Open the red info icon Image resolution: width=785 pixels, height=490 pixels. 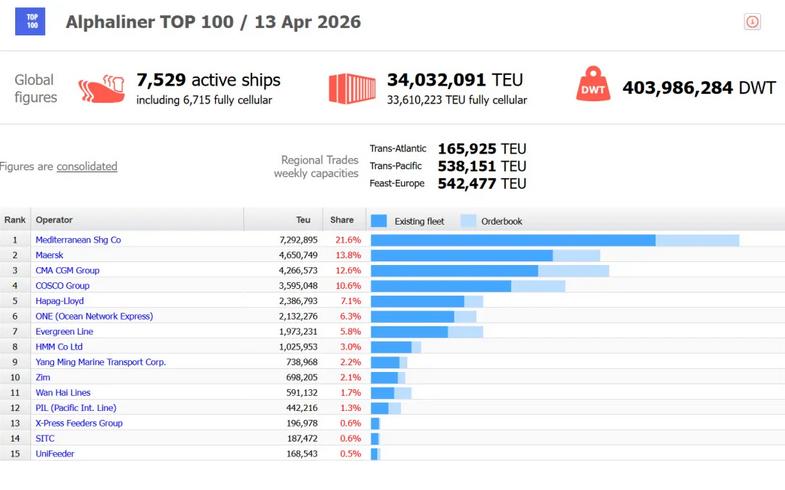[752, 22]
